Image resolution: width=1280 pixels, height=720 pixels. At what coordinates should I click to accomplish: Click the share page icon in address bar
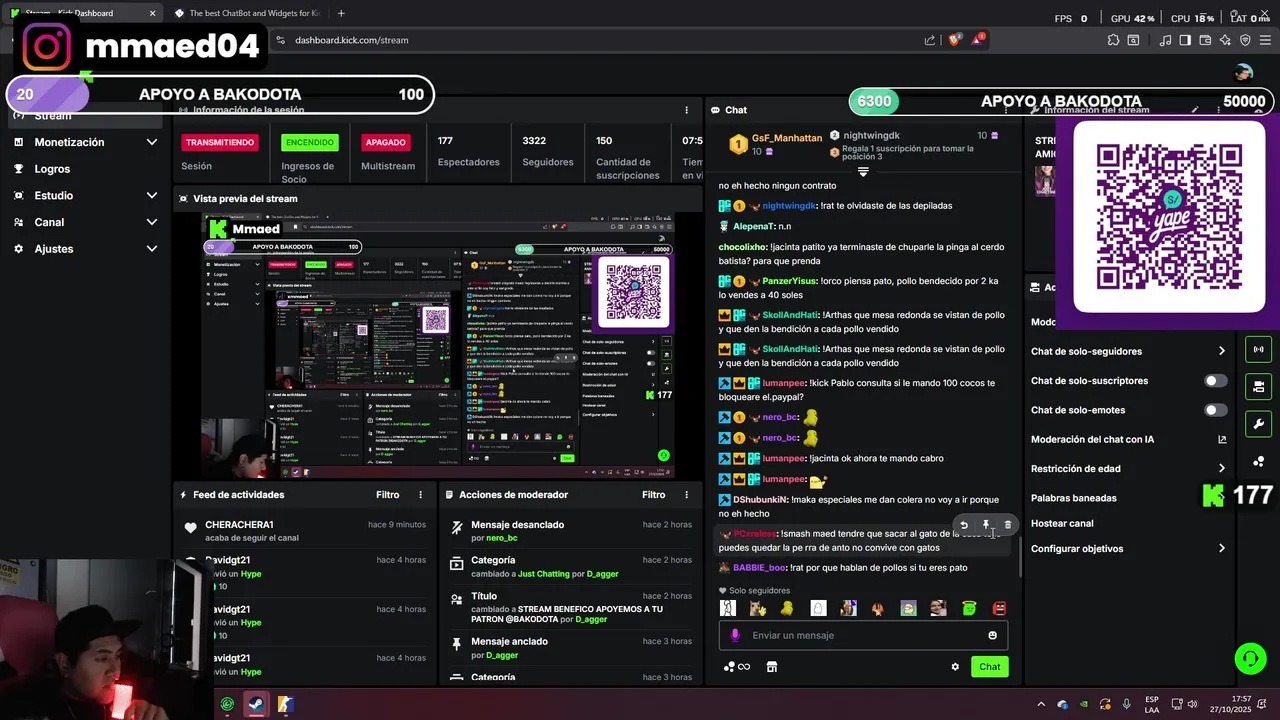[930, 40]
